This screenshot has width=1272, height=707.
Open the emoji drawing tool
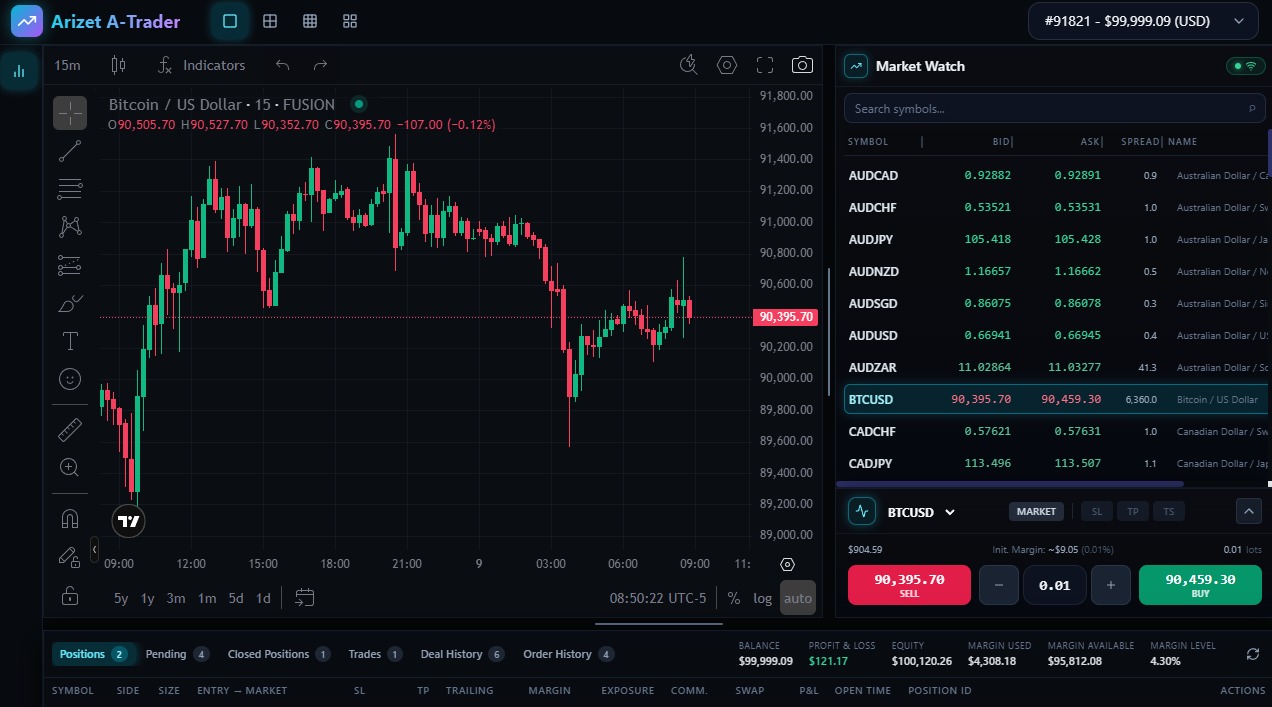pos(69,379)
